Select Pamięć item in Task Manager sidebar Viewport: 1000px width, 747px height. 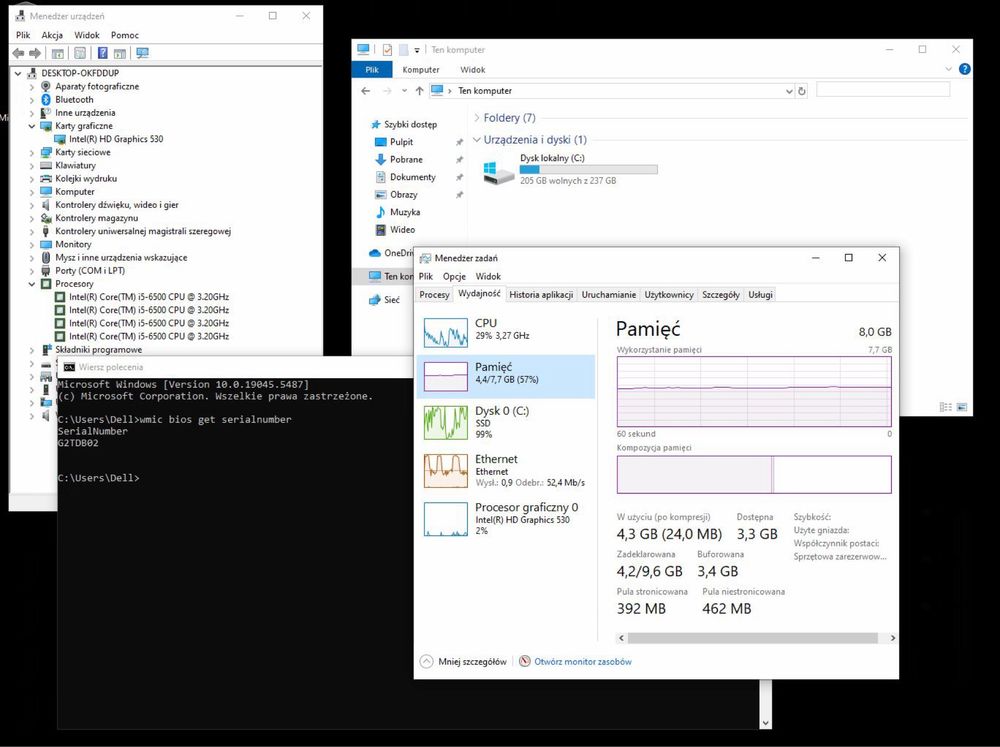pos(506,377)
